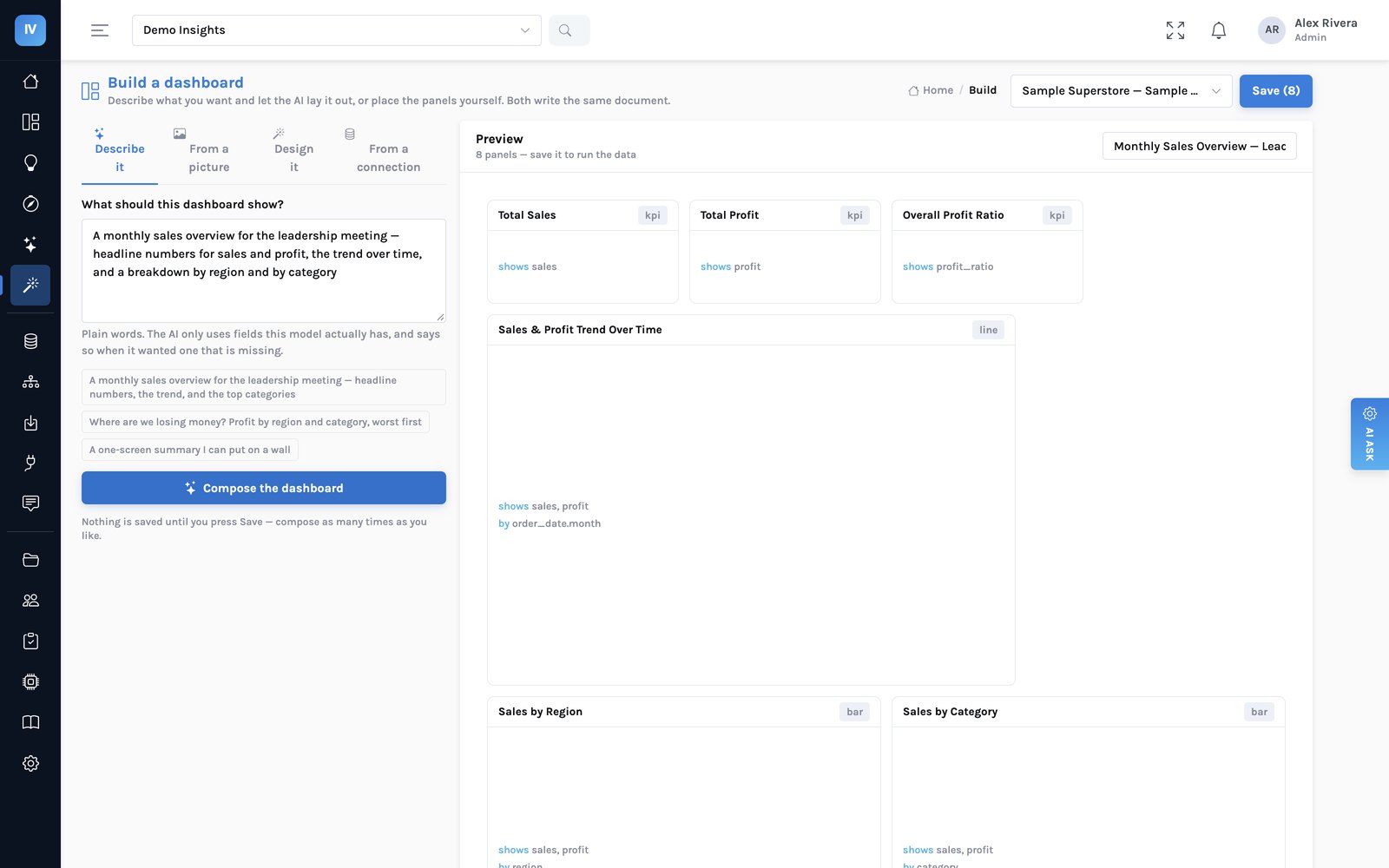
Task: Click into the dashboard description text area
Action: [x=264, y=271]
